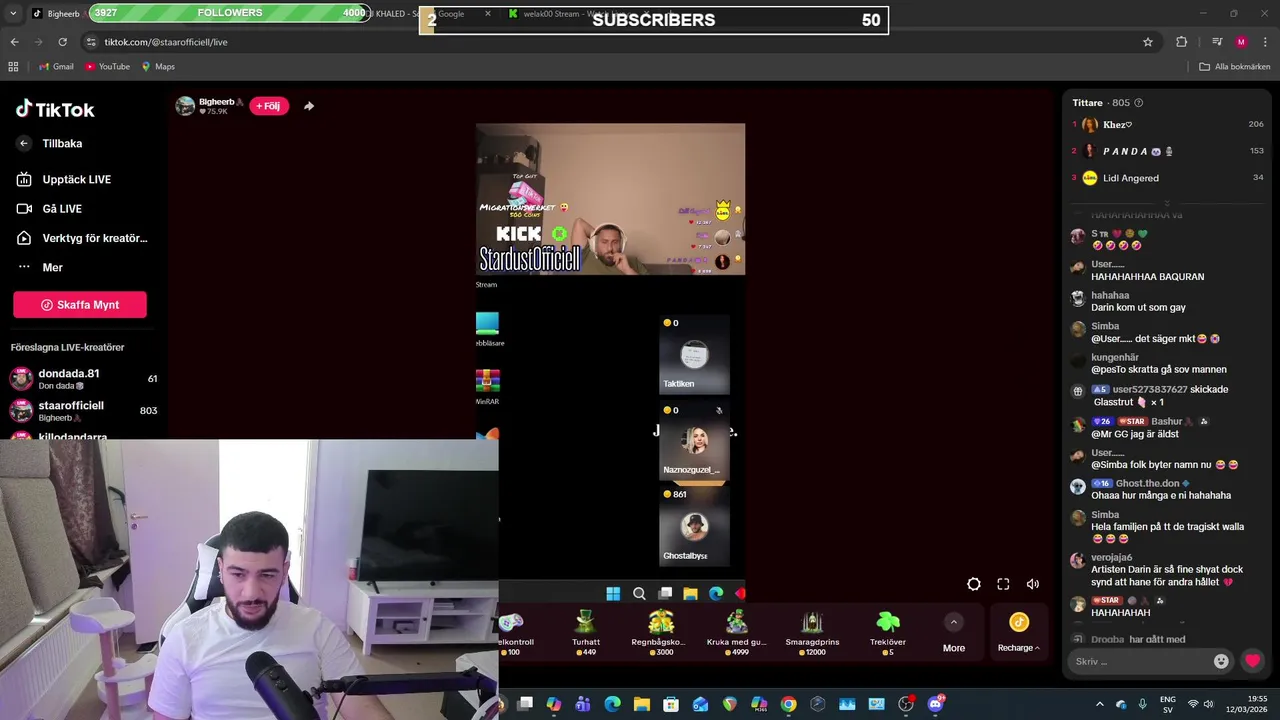Select Taktiken guest tile
The width and height of the screenshot is (1280, 720).
coord(694,355)
